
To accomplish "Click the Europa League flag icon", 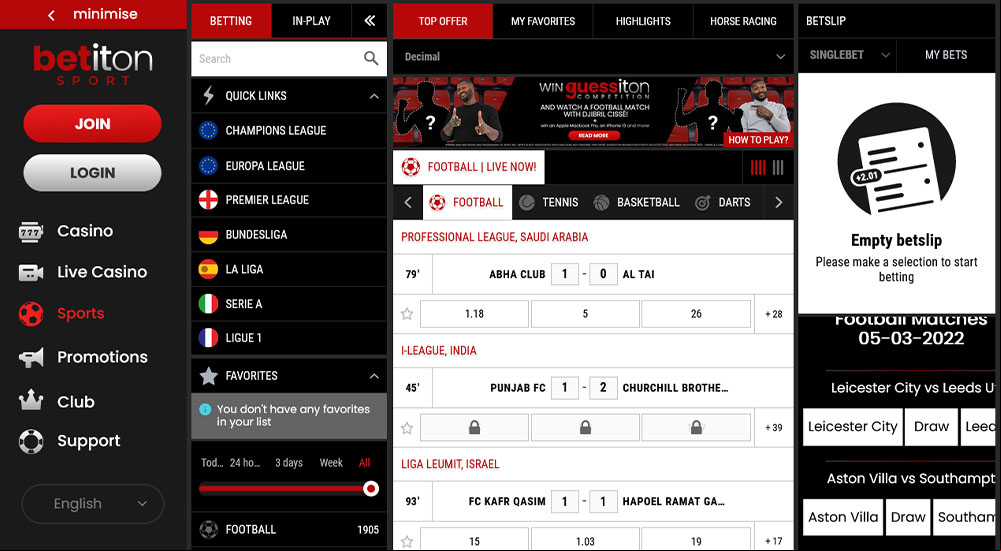I will 208,165.
